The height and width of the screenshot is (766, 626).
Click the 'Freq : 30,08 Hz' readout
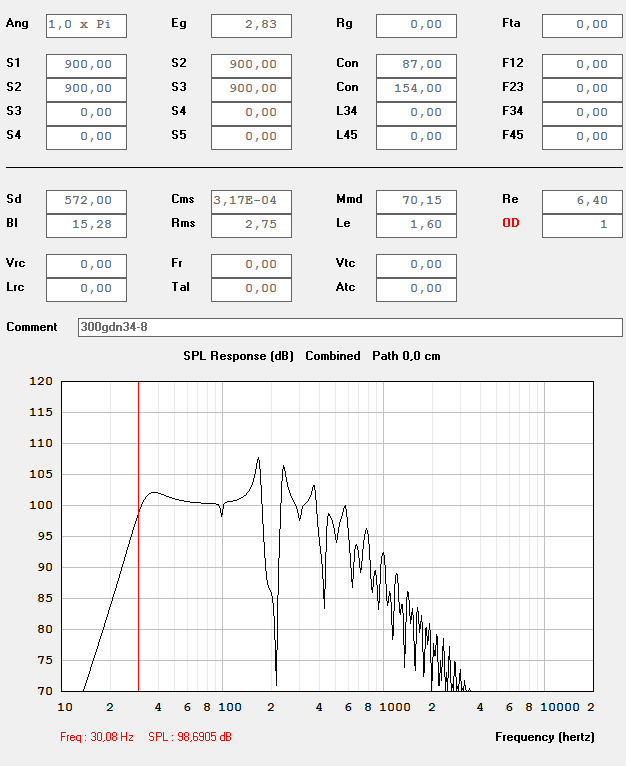coord(97,737)
